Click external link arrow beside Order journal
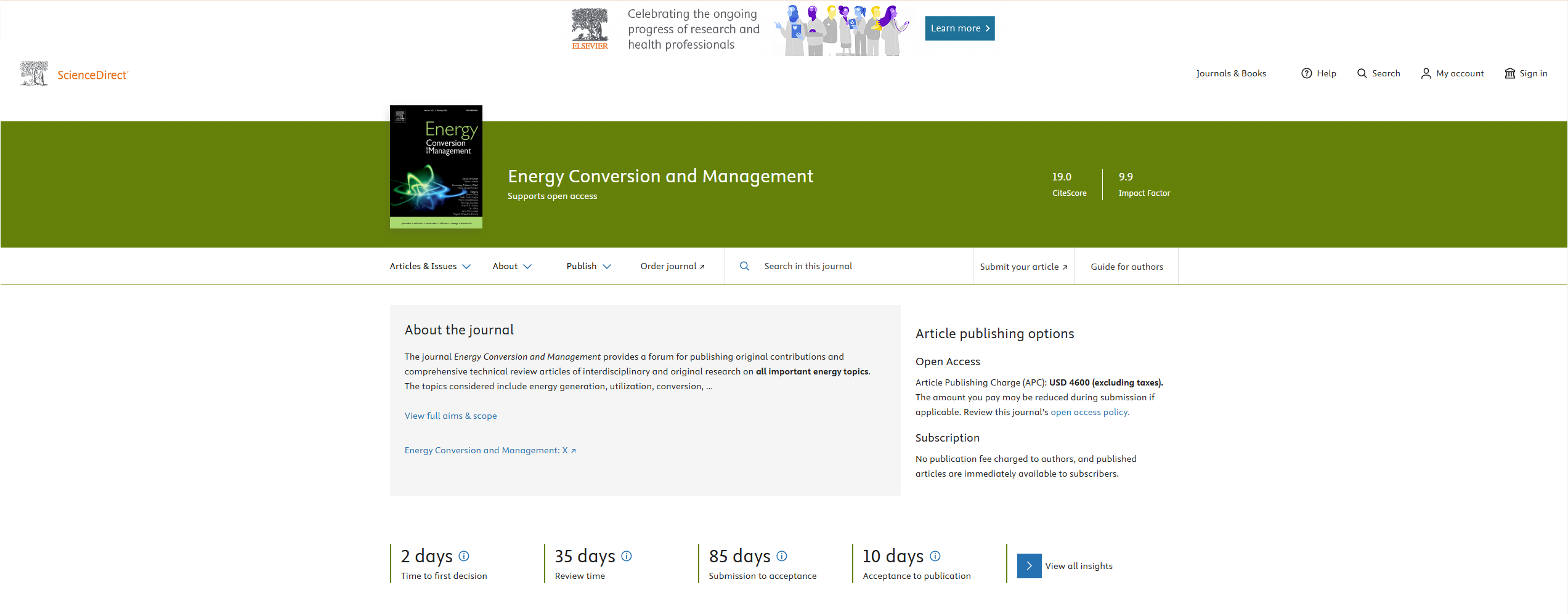The image size is (1568, 614). [702, 267]
